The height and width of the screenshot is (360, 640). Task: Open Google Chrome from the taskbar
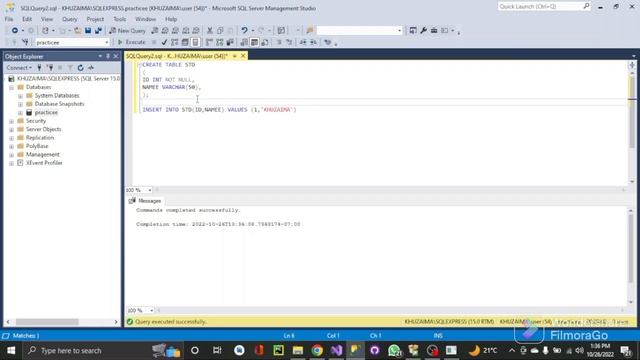coord(317,351)
